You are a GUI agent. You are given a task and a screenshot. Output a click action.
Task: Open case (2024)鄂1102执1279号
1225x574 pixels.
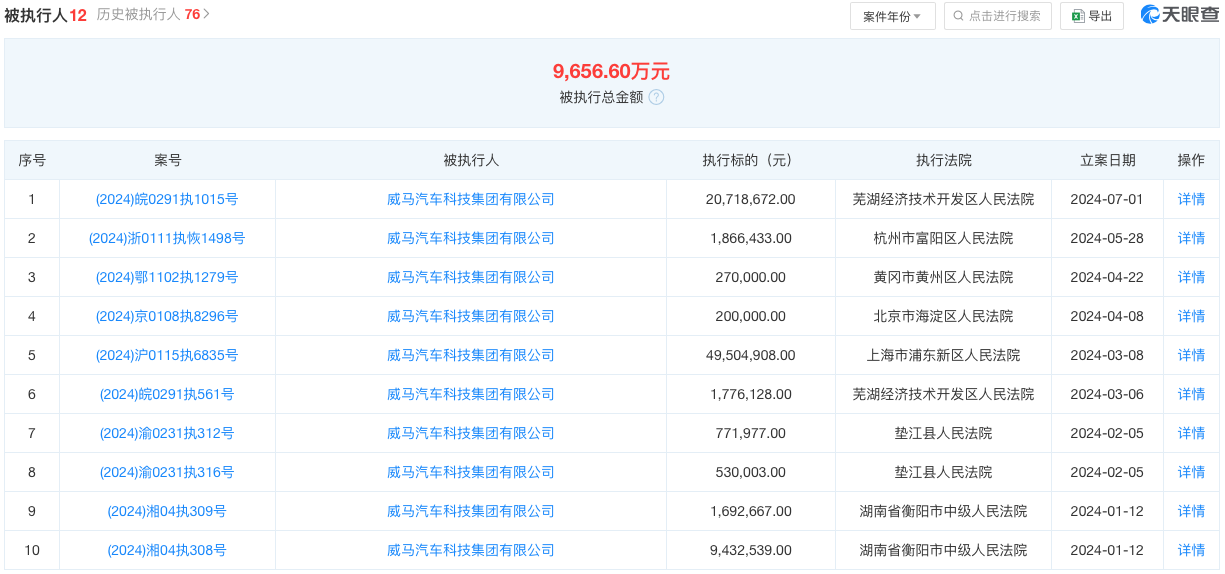pos(167,277)
